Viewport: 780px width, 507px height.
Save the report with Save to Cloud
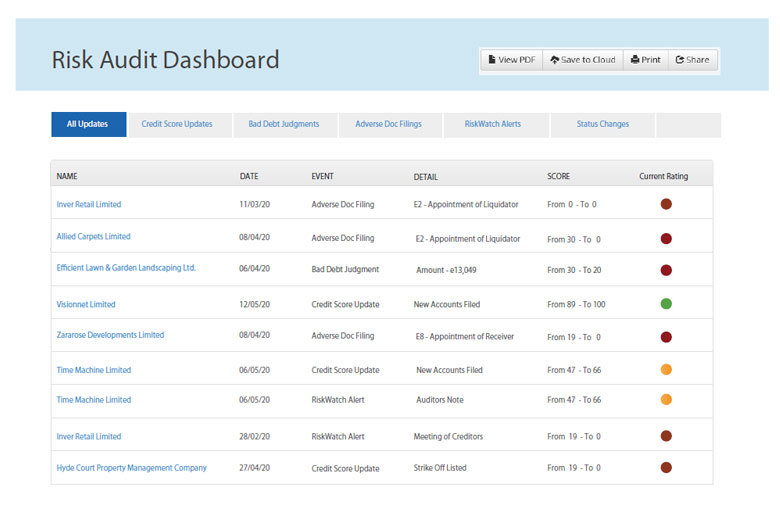click(583, 60)
